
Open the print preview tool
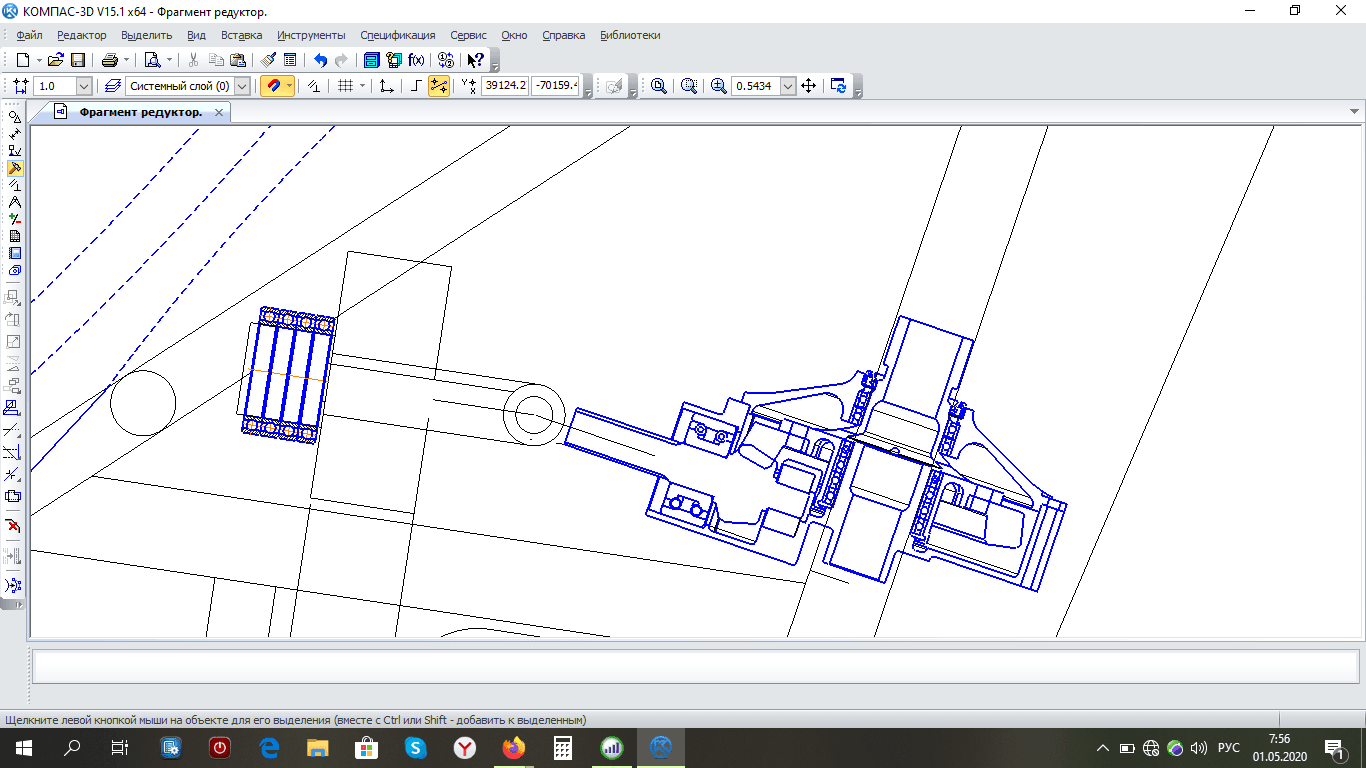152,60
